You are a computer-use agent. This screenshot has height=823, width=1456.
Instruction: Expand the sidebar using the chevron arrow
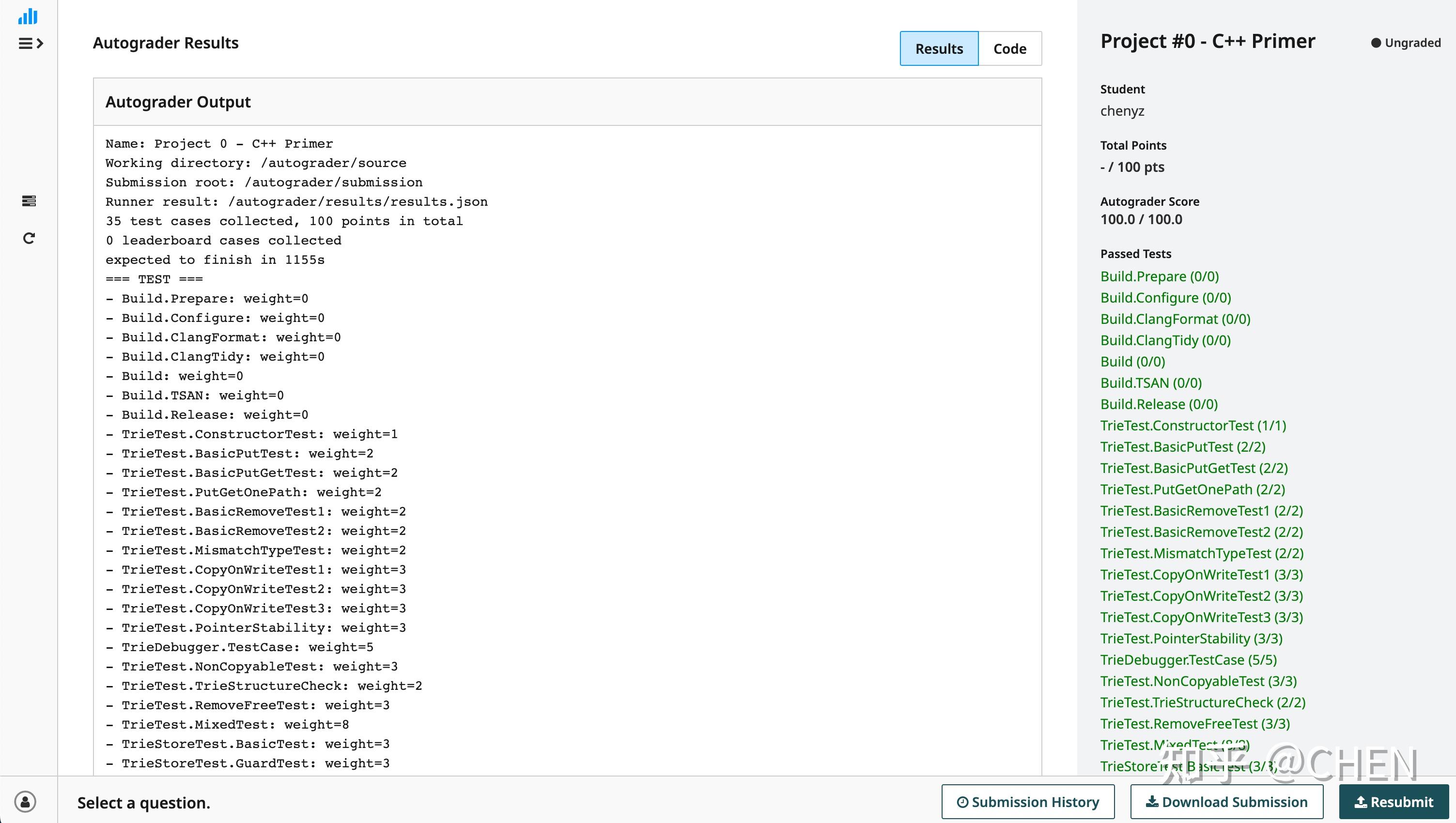40,43
